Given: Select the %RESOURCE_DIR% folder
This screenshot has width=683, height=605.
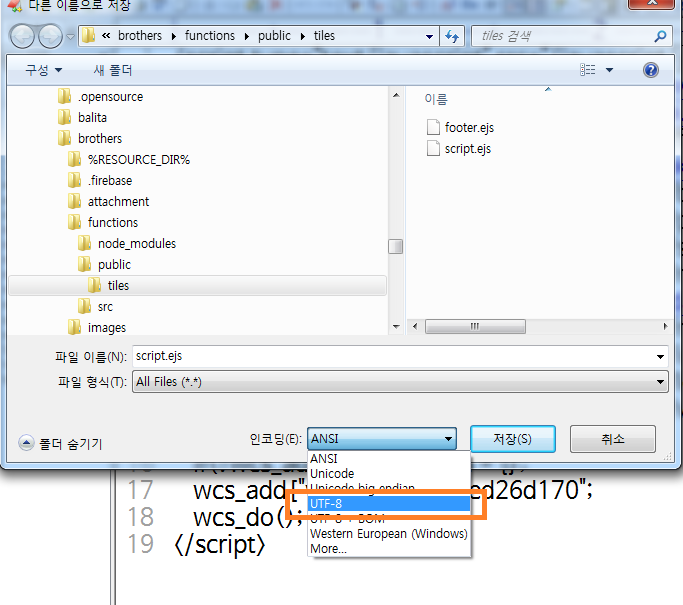Looking at the screenshot, I should click(x=129, y=159).
